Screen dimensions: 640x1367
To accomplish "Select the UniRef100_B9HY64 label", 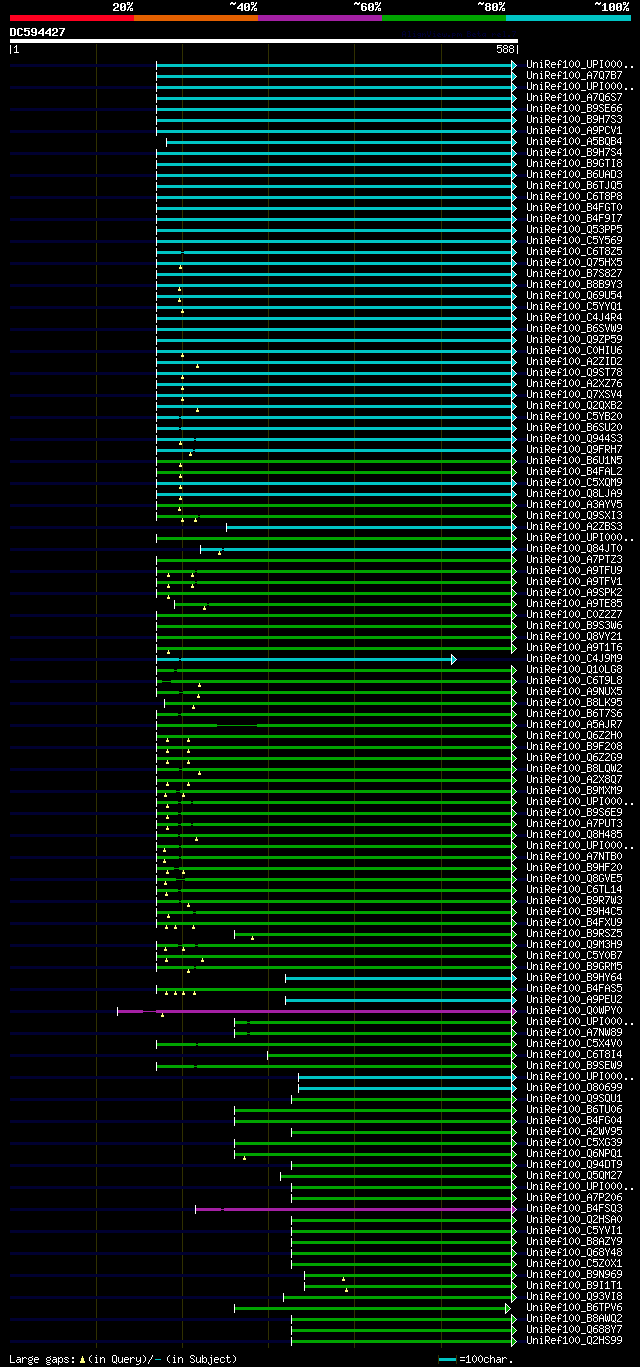I will (x=574, y=977).
